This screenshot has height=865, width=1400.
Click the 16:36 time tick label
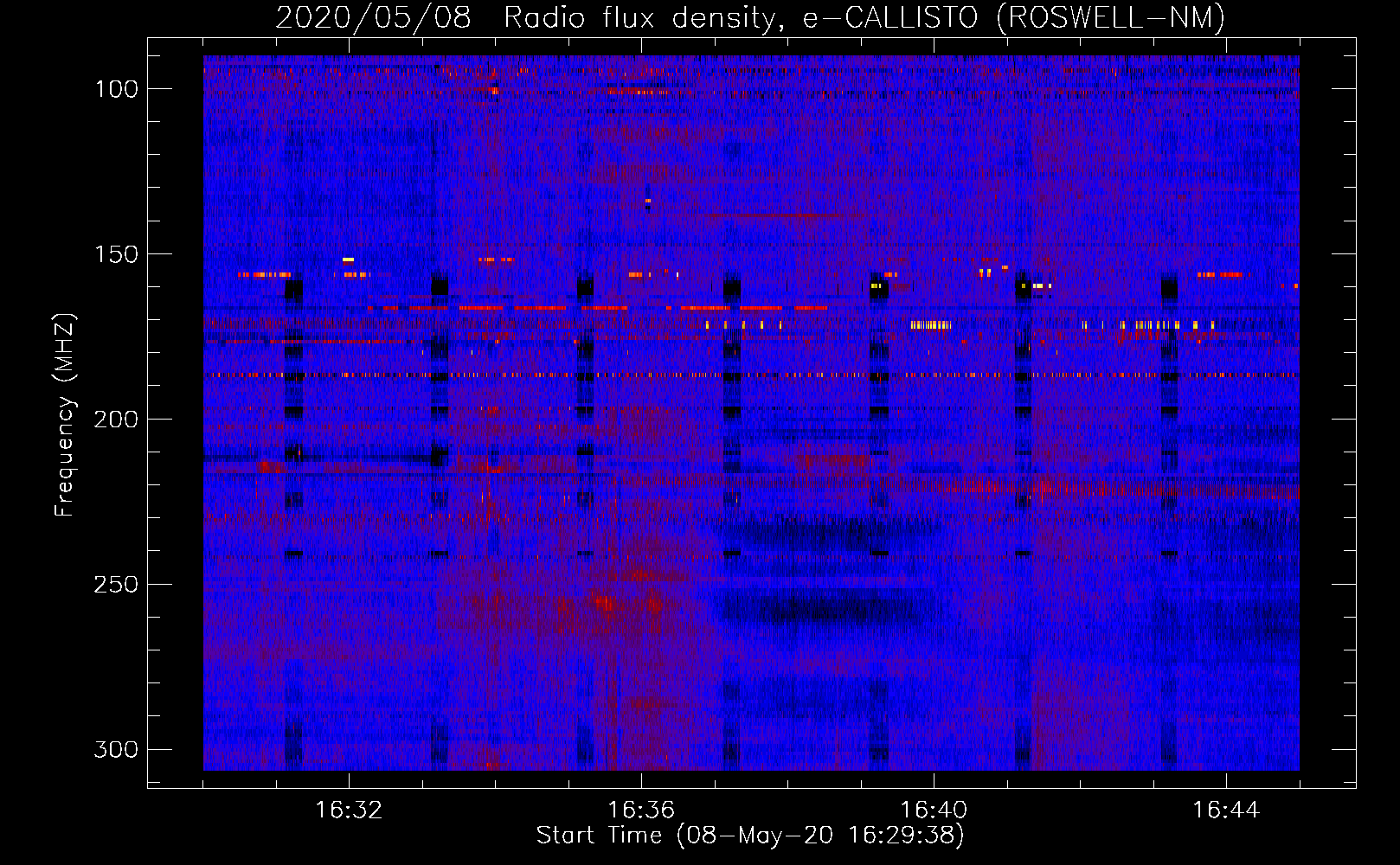641,811
